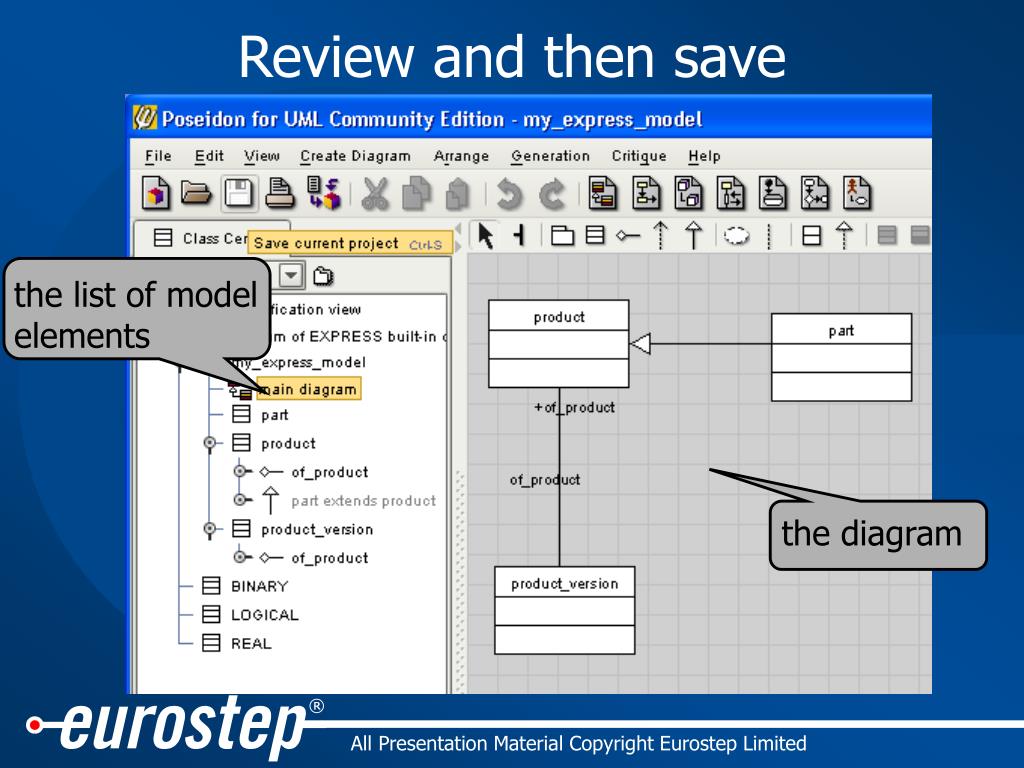Screen dimensions: 1024x768
Task: Open the navigator view dropdown arrow
Action: (291, 276)
